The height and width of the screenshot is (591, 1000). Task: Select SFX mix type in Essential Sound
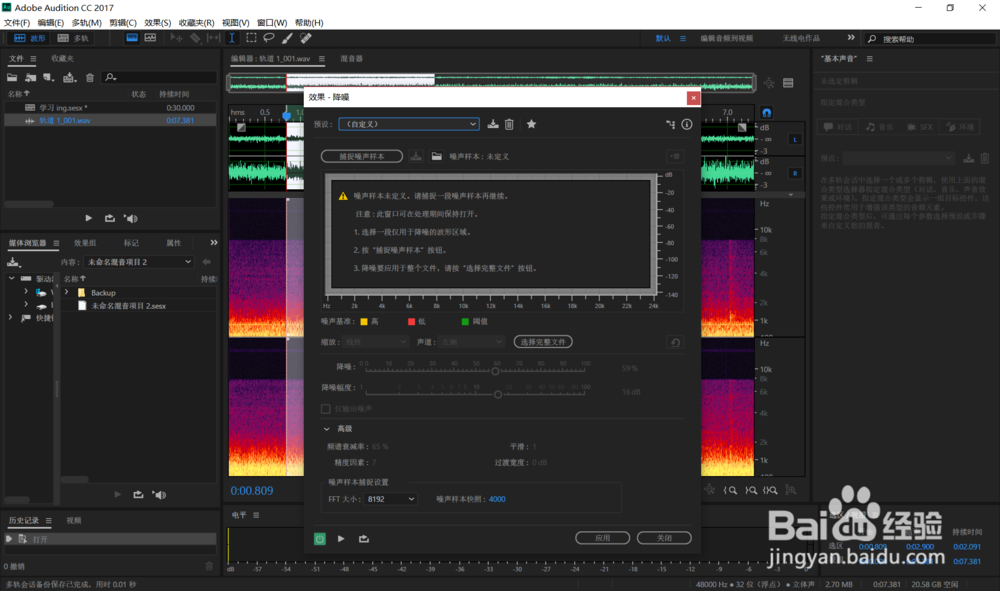pyautogui.click(x=920, y=127)
